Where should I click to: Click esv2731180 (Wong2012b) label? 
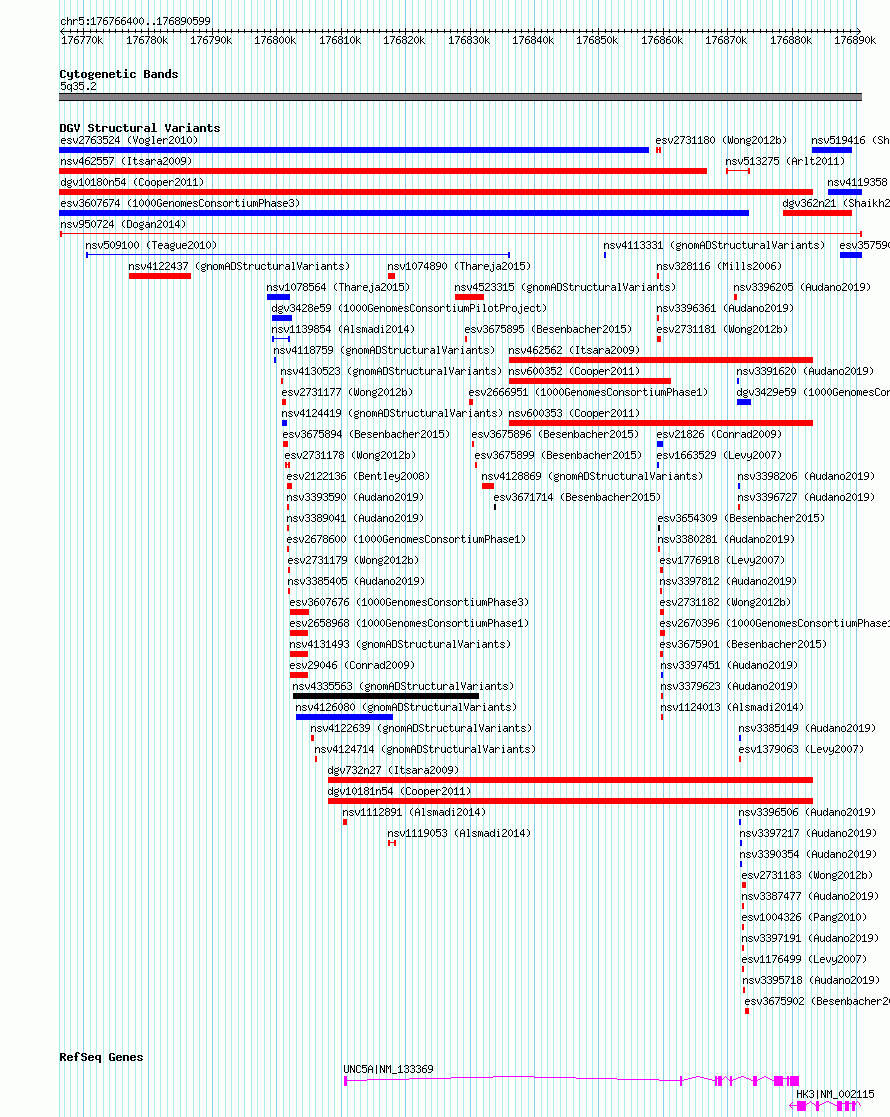(x=721, y=140)
